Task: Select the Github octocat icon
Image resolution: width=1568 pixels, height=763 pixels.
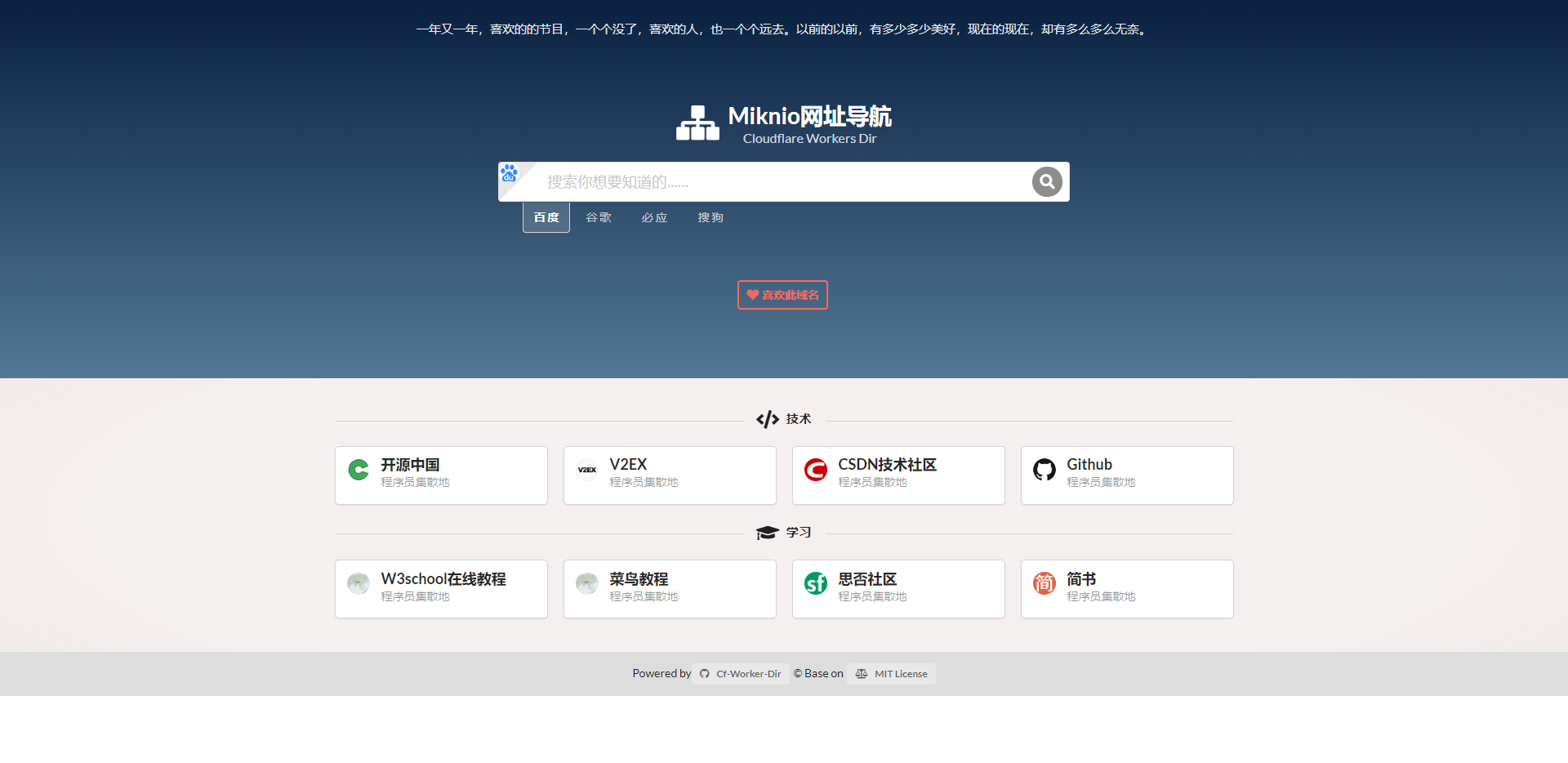Action: point(1044,470)
